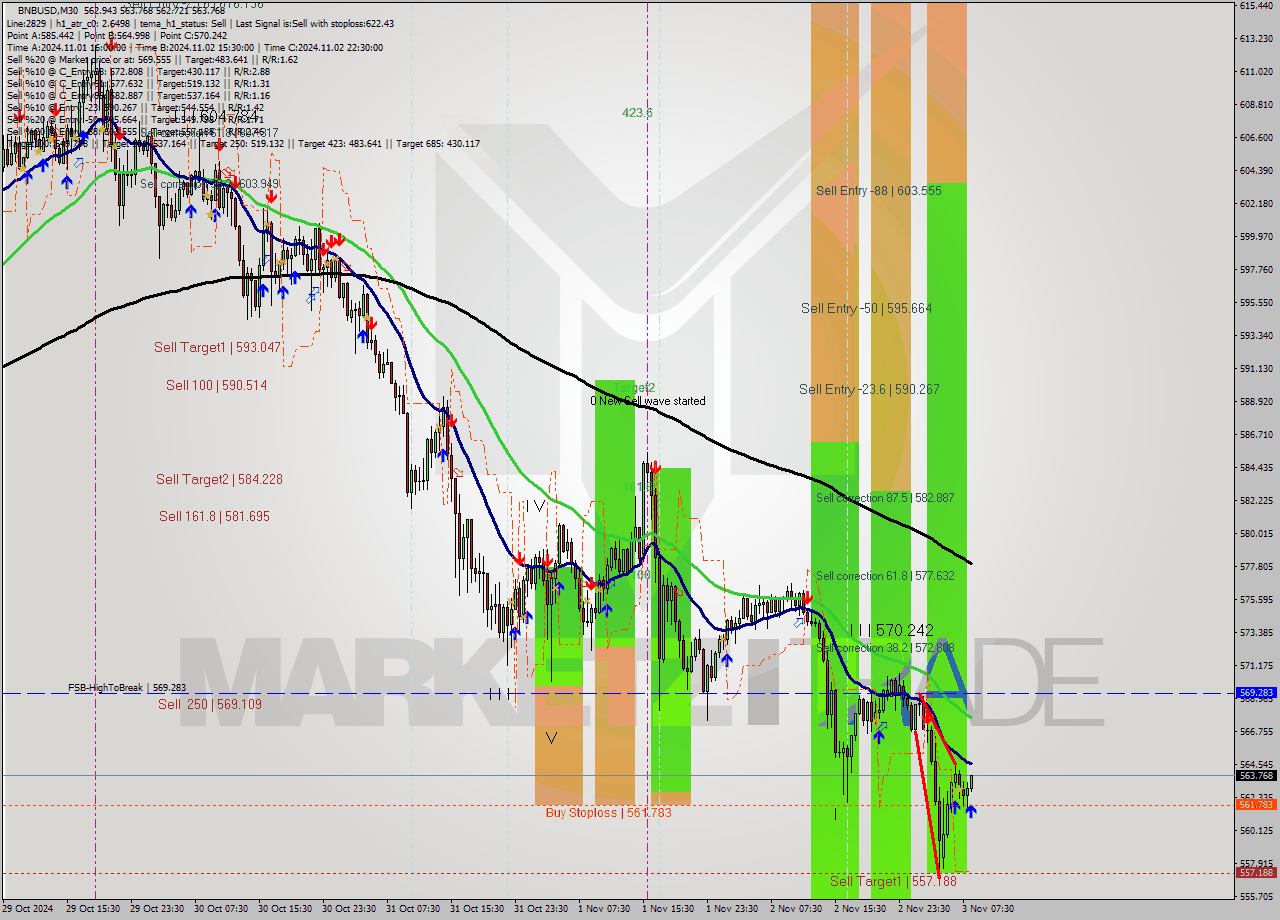The width and height of the screenshot is (1280, 920).
Task: Click the 'Point B:564.998' readout
Action: 116,35
